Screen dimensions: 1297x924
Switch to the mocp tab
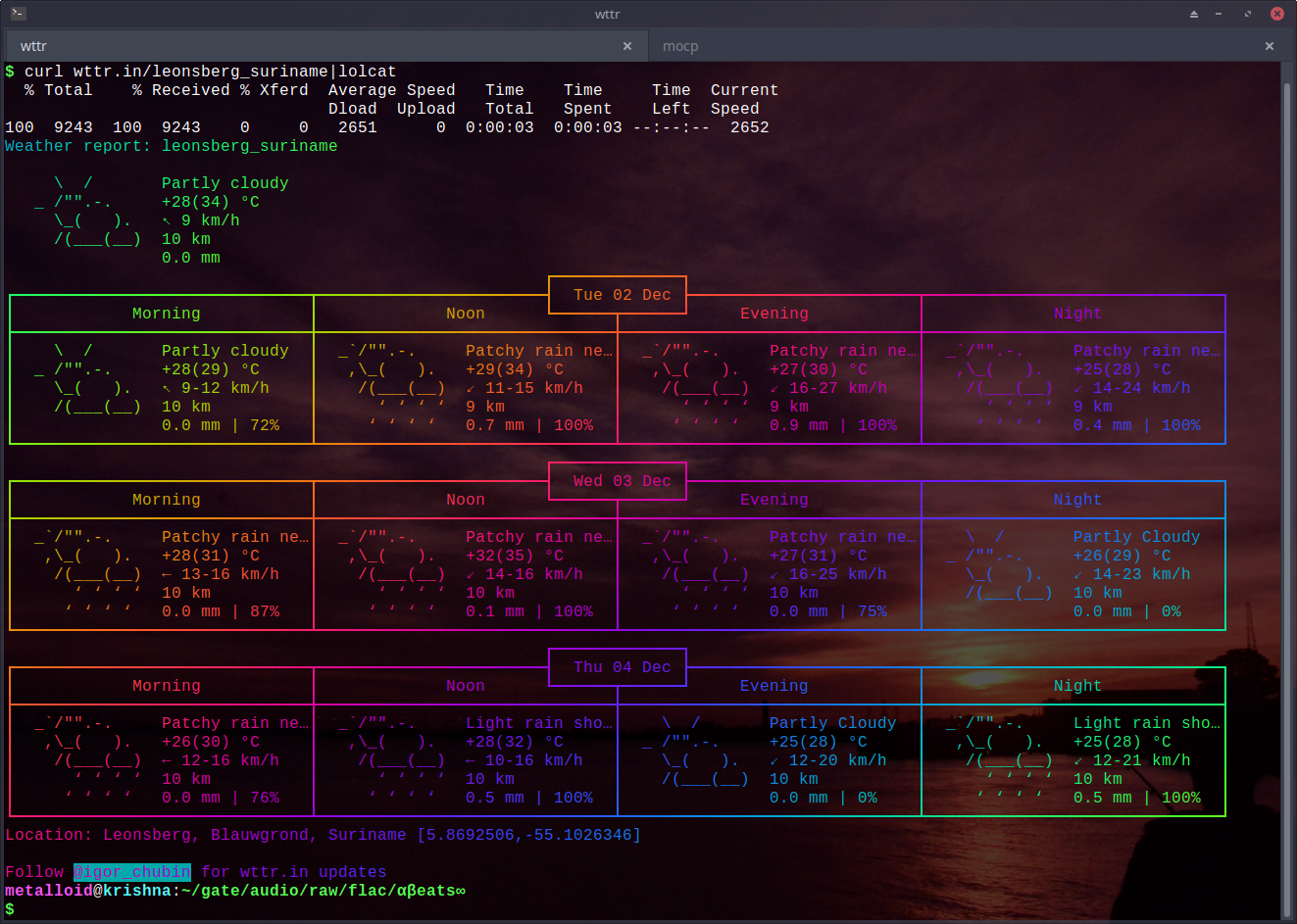[x=680, y=46]
